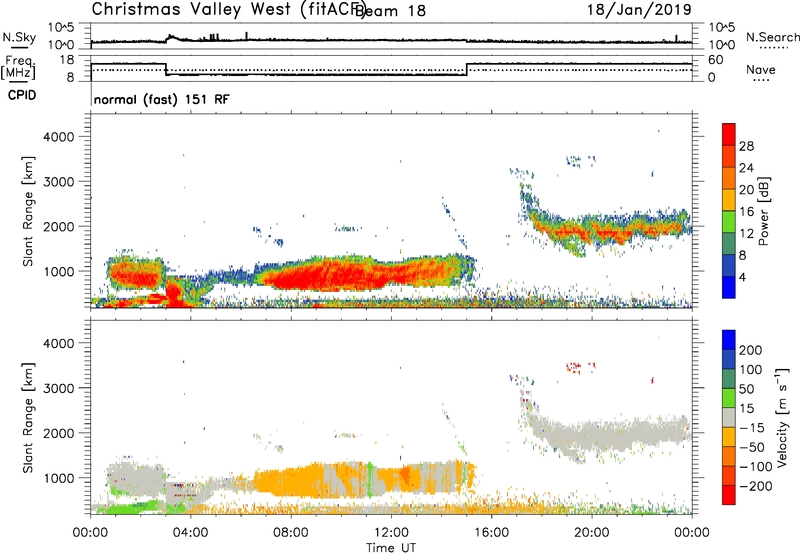Select the -15 label on Velocity colorbar
Screen dimensions: 800x554
(x=752, y=428)
